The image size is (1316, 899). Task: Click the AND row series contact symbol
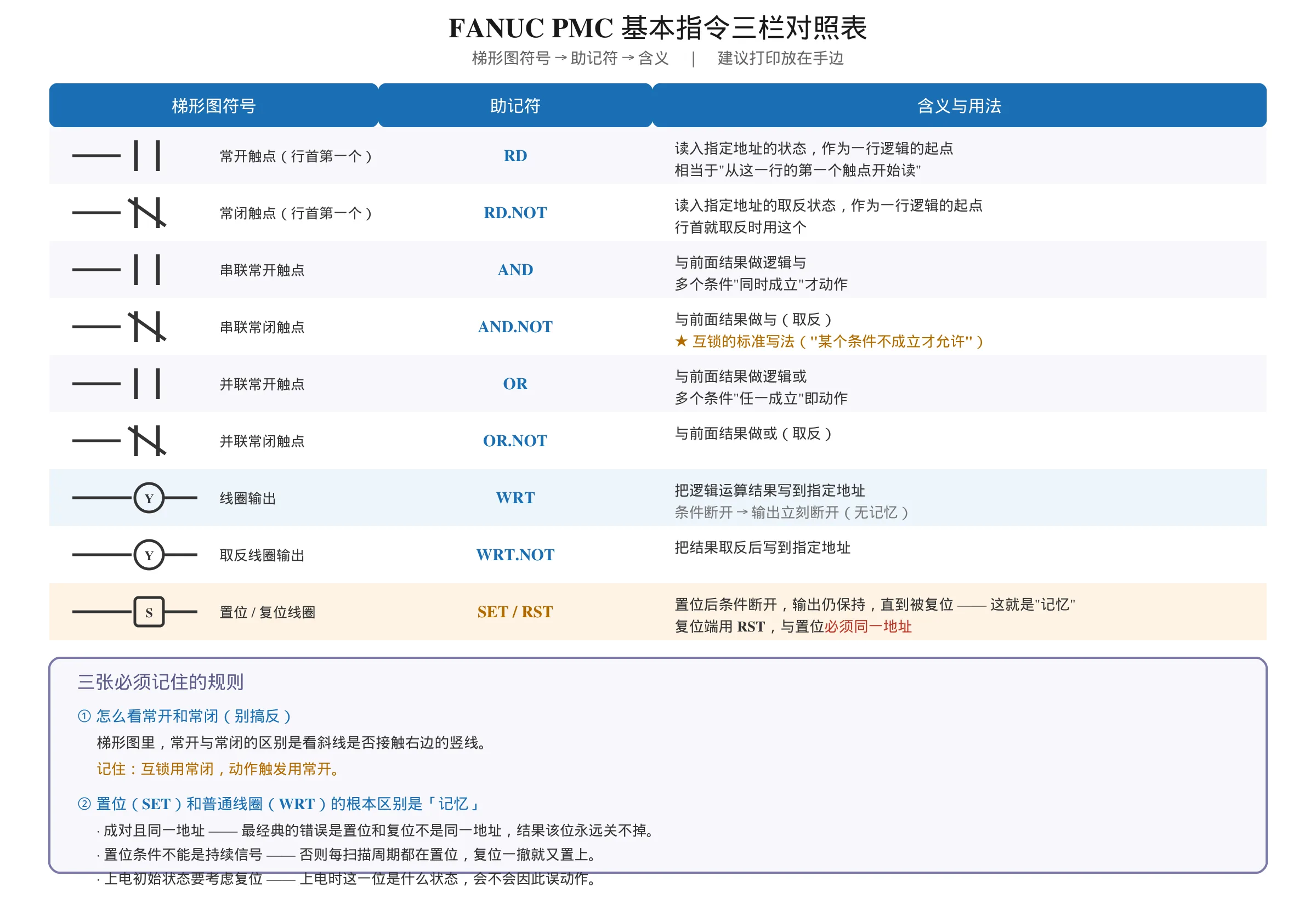click(x=117, y=270)
